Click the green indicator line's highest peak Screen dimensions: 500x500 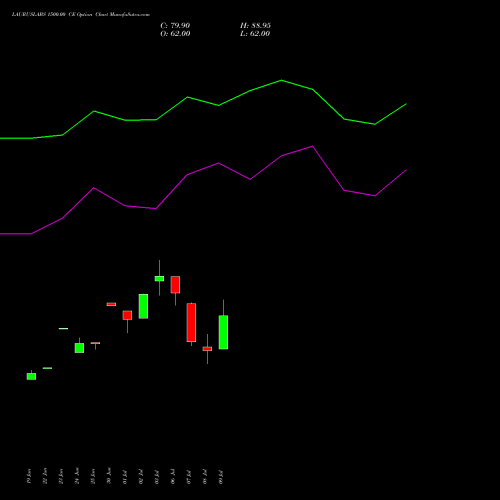tap(281, 80)
